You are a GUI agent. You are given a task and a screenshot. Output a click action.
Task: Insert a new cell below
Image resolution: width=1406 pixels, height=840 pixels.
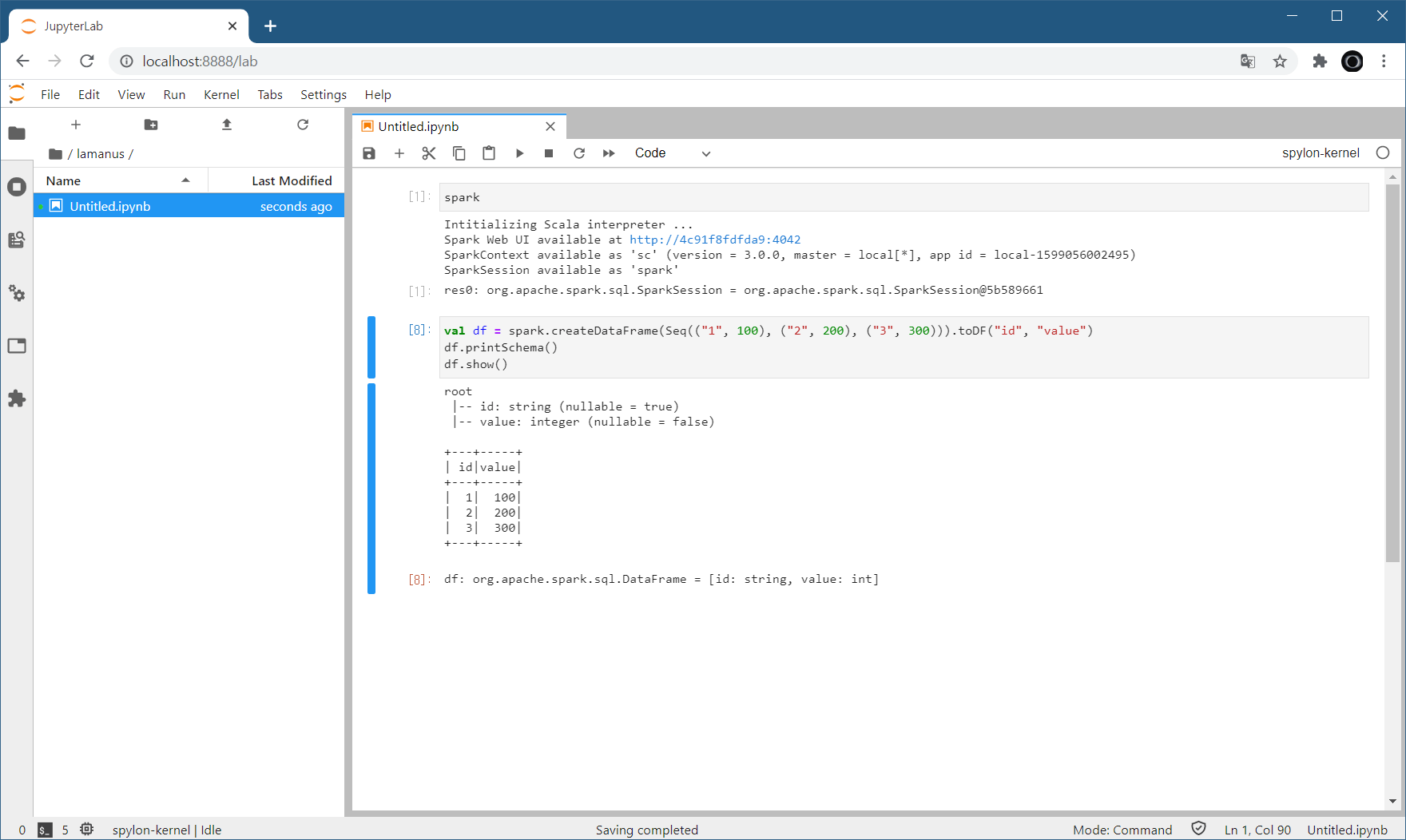[399, 153]
